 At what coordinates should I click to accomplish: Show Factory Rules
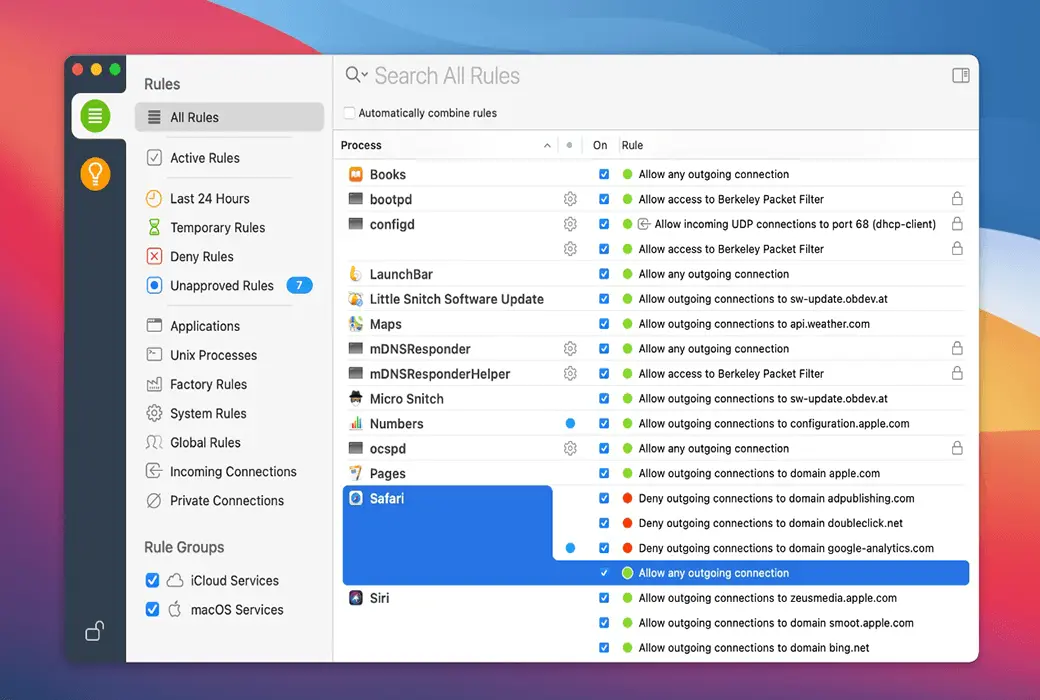208,384
